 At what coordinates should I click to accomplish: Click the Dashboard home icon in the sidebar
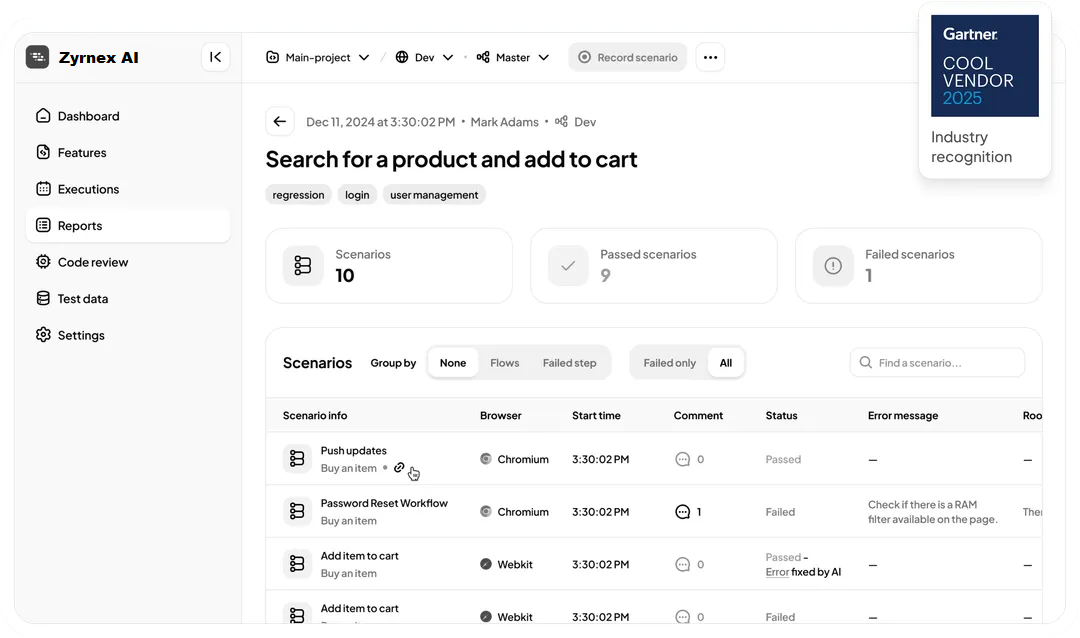(x=43, y=116)
